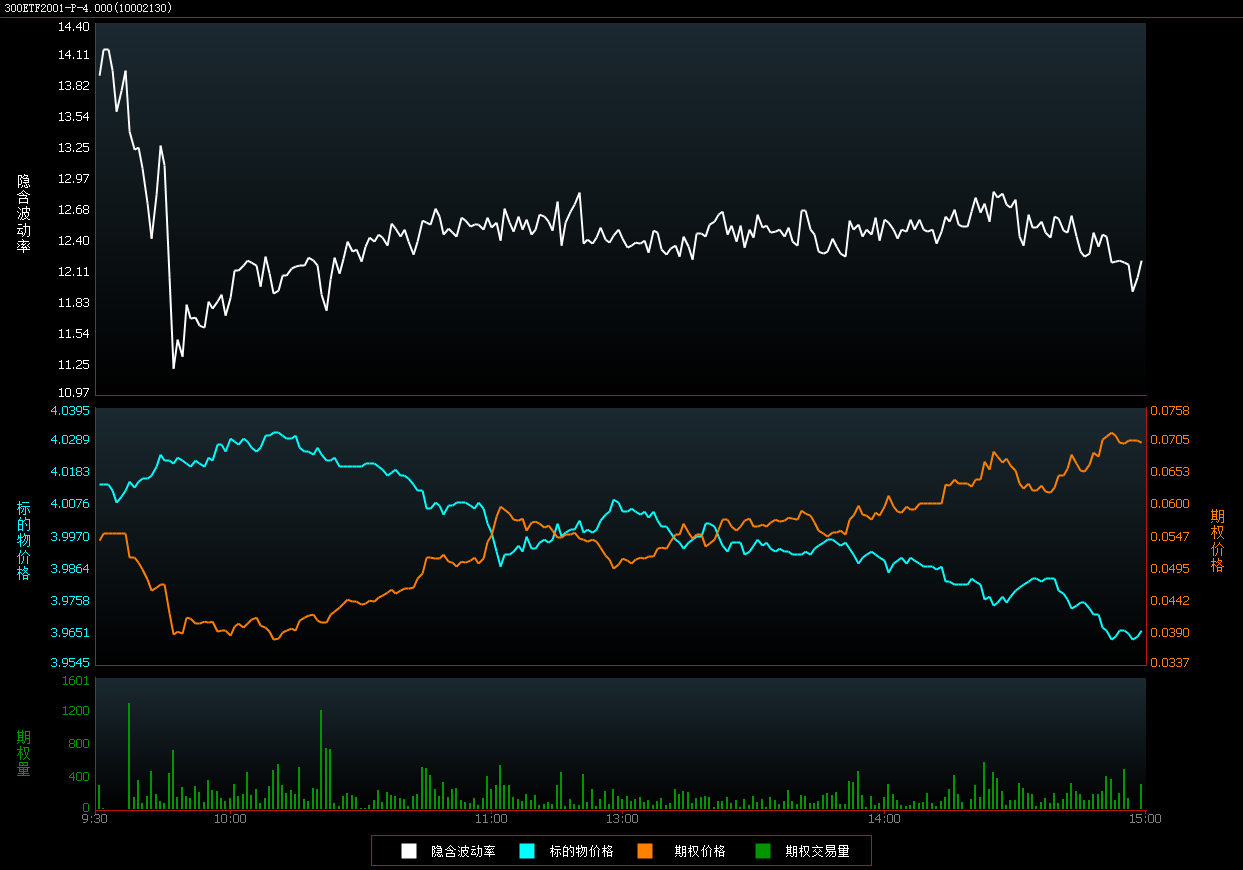This screenshot has width=1243, height=870.
Task: Click the green 期权量 axis title
Action: [24, 753]
